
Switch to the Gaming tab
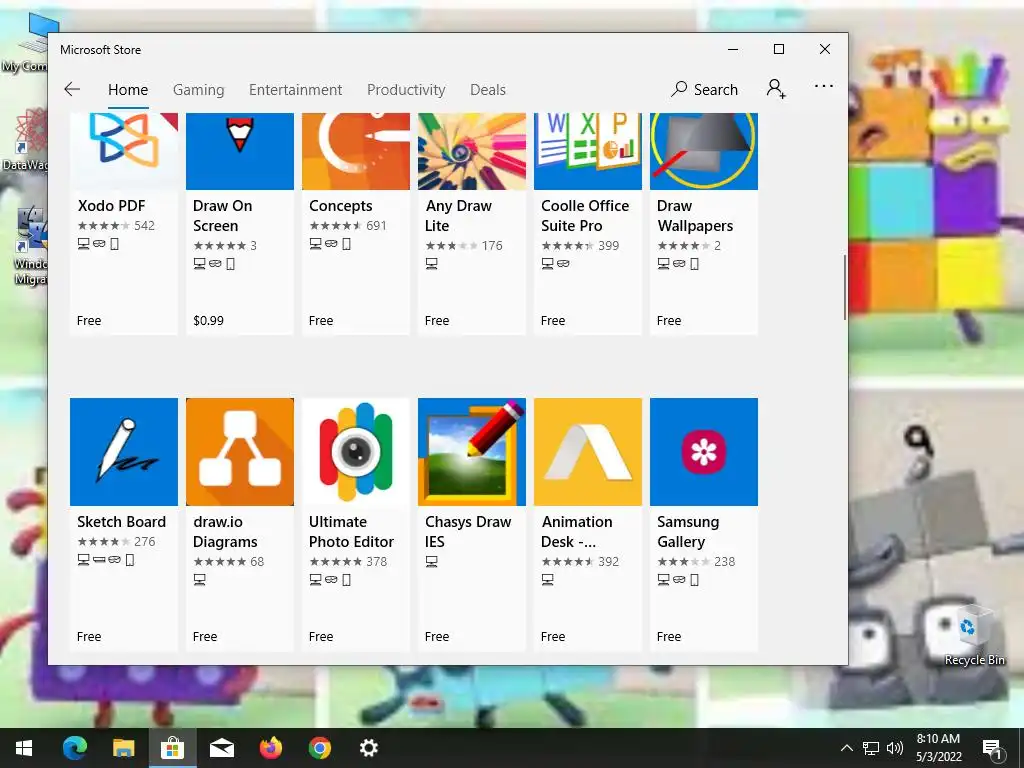[x=199, y=89]
